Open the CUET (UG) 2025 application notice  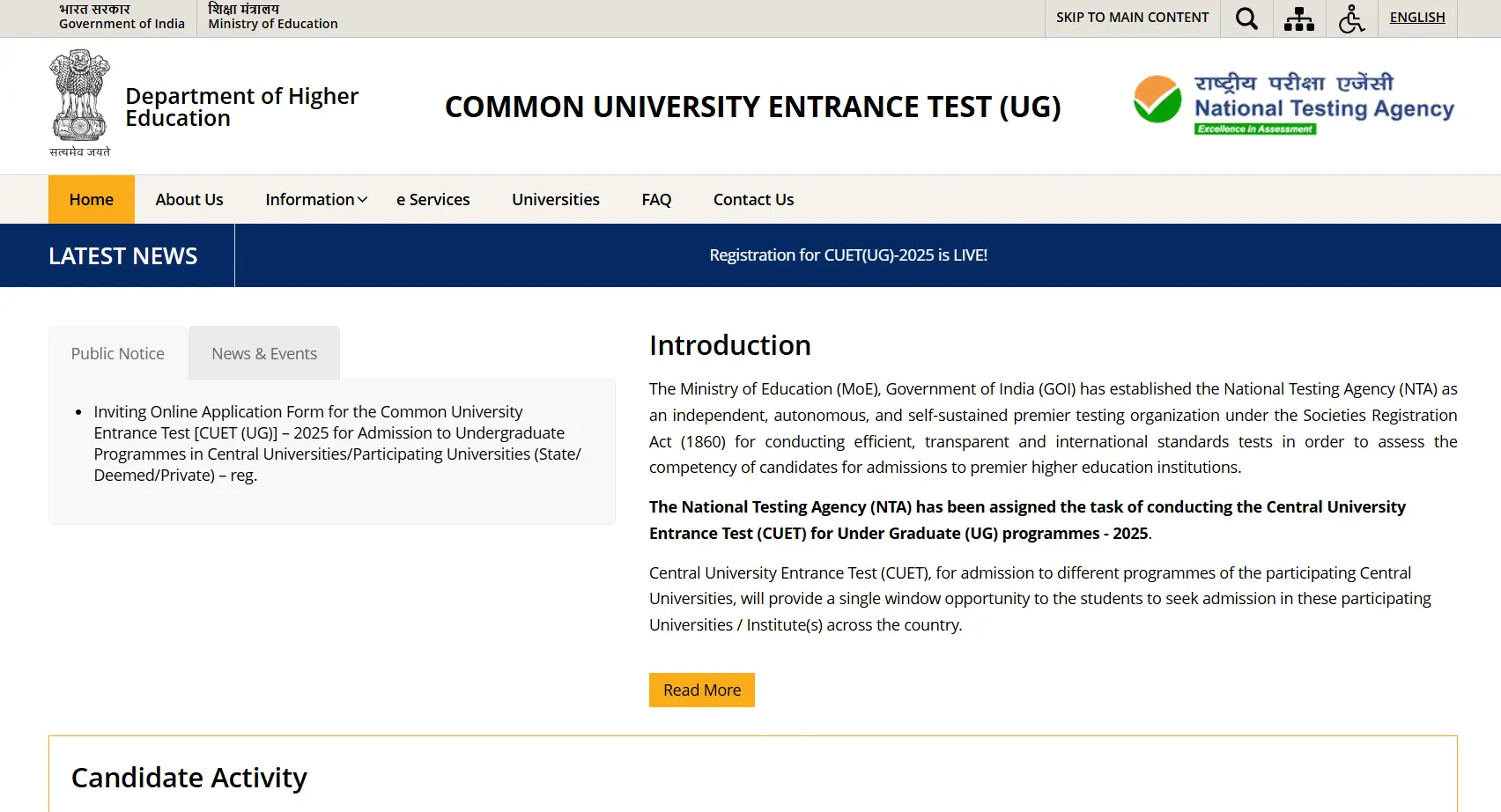[337, 443]
